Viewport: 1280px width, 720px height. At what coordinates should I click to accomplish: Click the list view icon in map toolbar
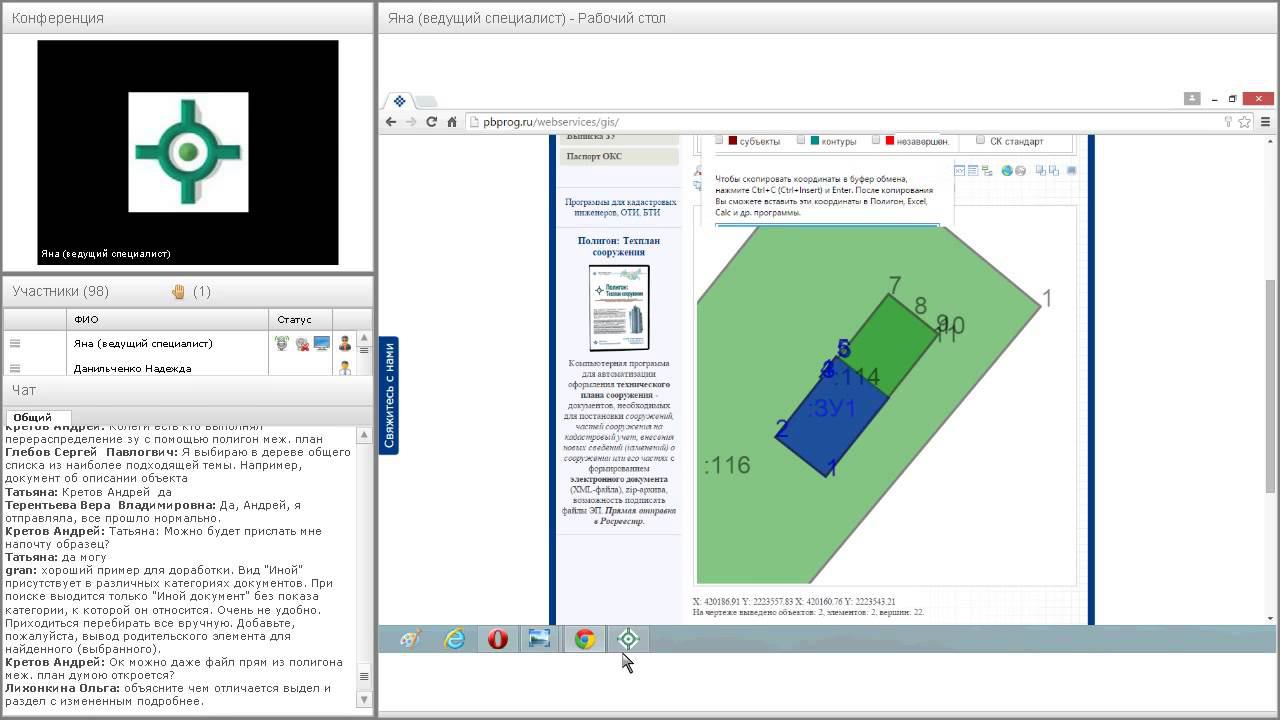pyautogui.click(x=972, y=171)
